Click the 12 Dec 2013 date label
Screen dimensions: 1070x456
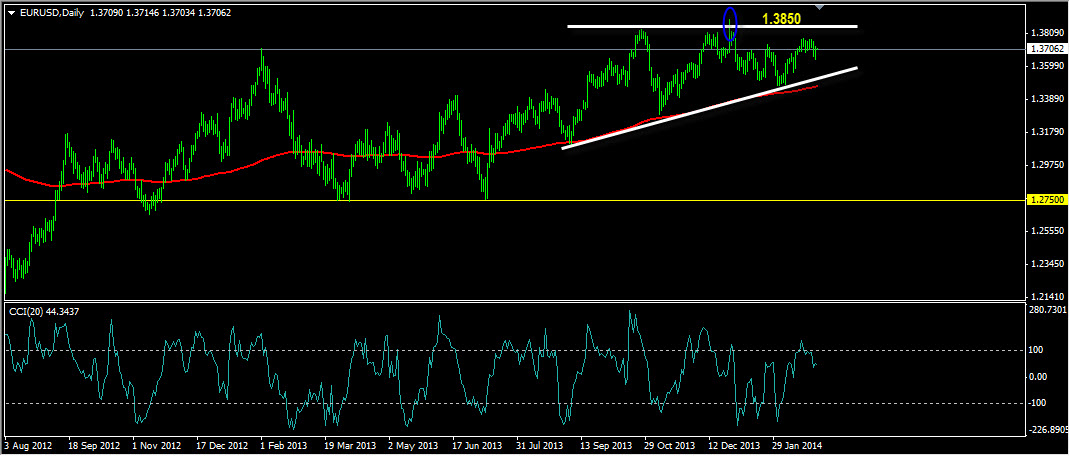coord(736,445)
